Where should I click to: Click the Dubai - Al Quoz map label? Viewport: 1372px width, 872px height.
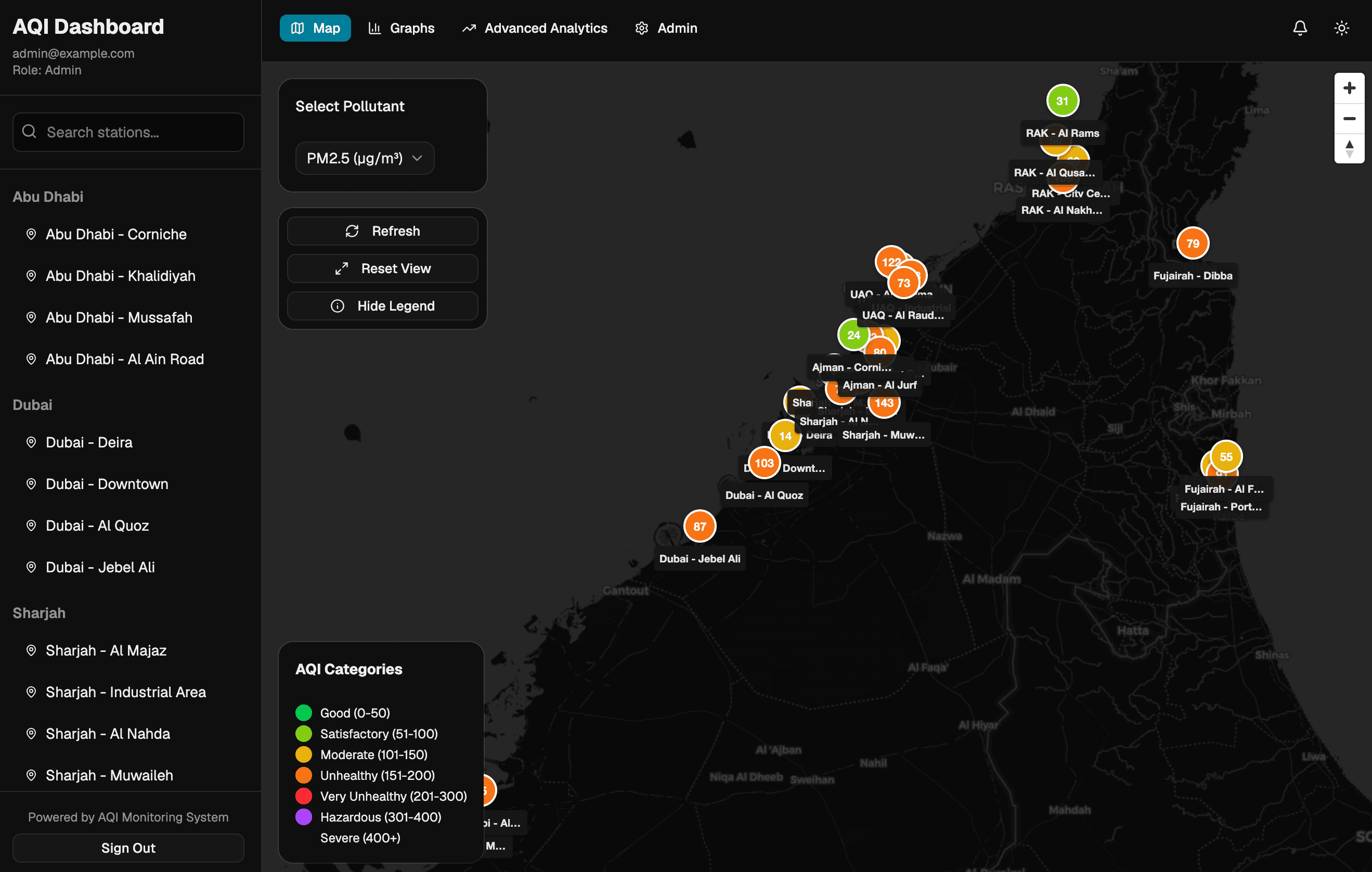pyautogui.click(x=764, y=495)
